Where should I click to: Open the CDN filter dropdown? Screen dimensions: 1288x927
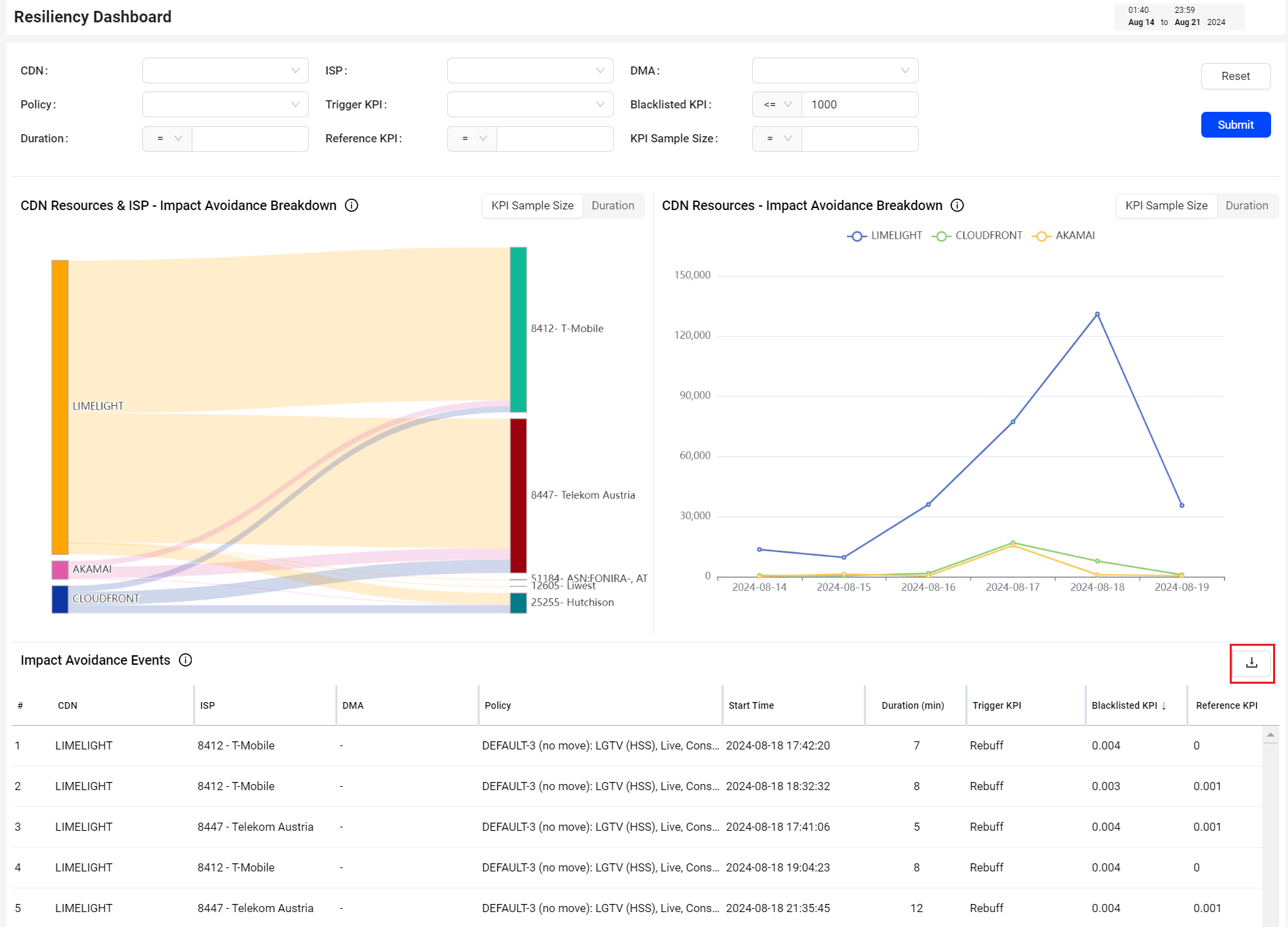tap(226, 70)
